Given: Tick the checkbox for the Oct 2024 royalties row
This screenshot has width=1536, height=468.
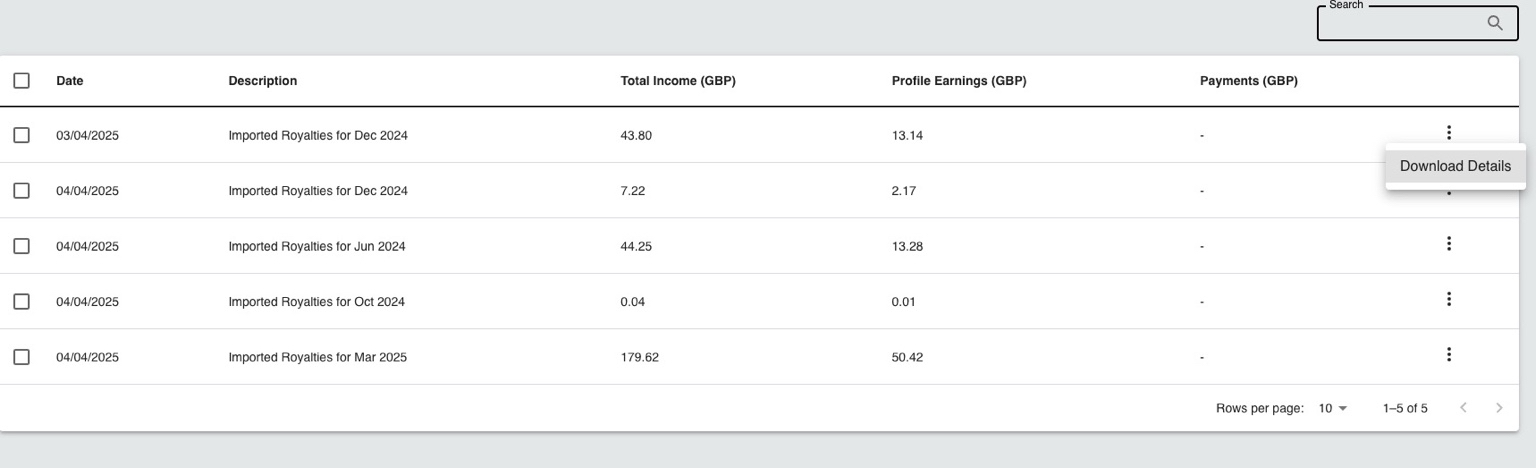Looking at the screenshot, I should point(21,301).
